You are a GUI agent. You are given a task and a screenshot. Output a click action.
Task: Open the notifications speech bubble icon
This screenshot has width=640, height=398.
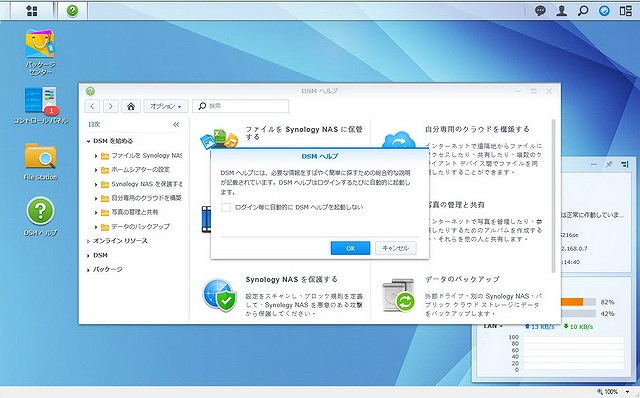pyautogui.click(x=540, y=11)
